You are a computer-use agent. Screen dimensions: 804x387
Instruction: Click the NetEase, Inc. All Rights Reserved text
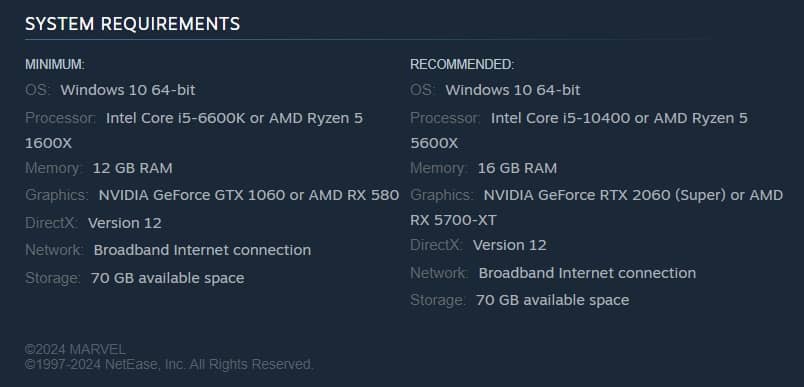click(209, 365)
